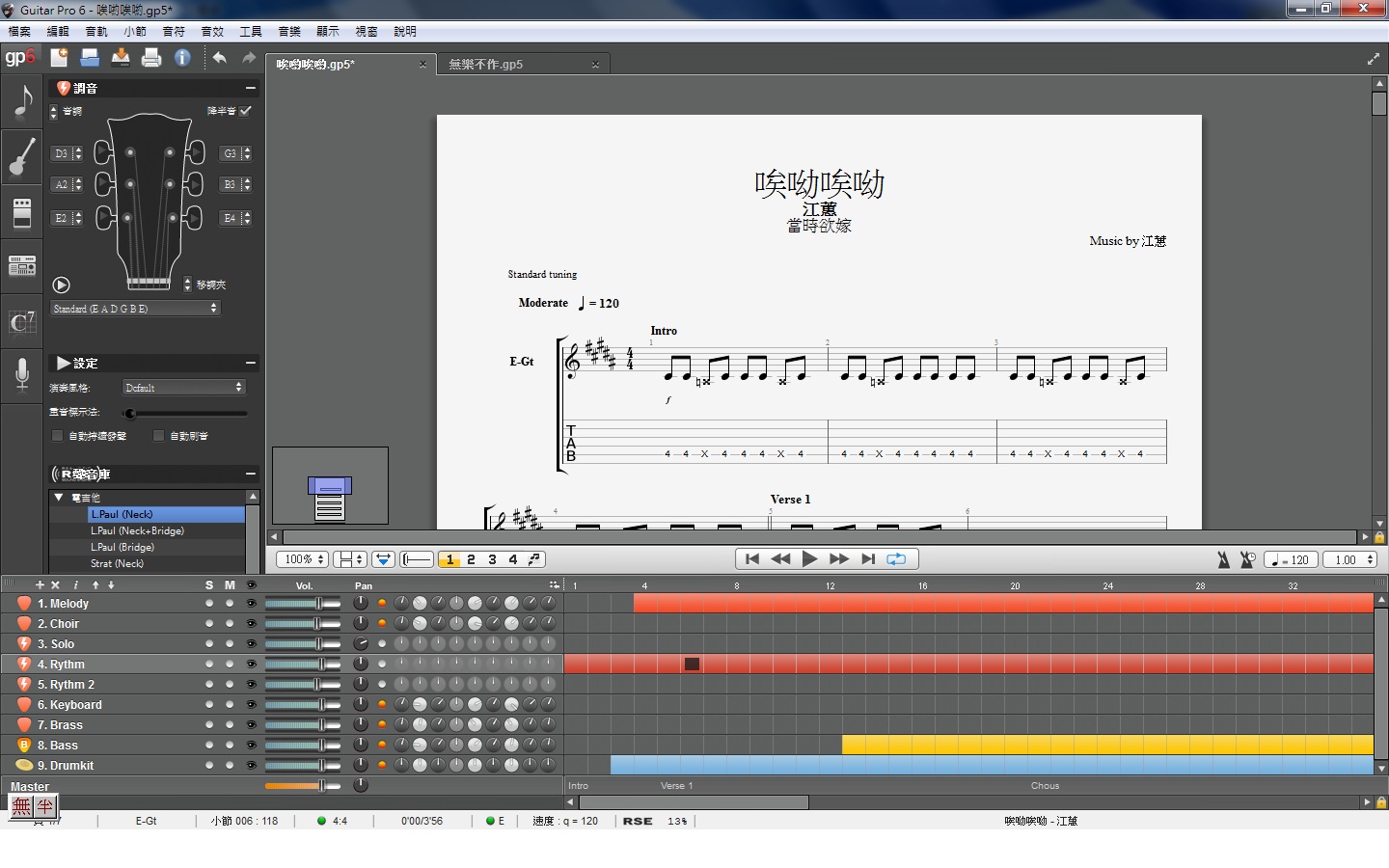This screenshot has width=1389, height=868.
Task: Open the menu just before the last menu
Action: click(x=367, y=32)
